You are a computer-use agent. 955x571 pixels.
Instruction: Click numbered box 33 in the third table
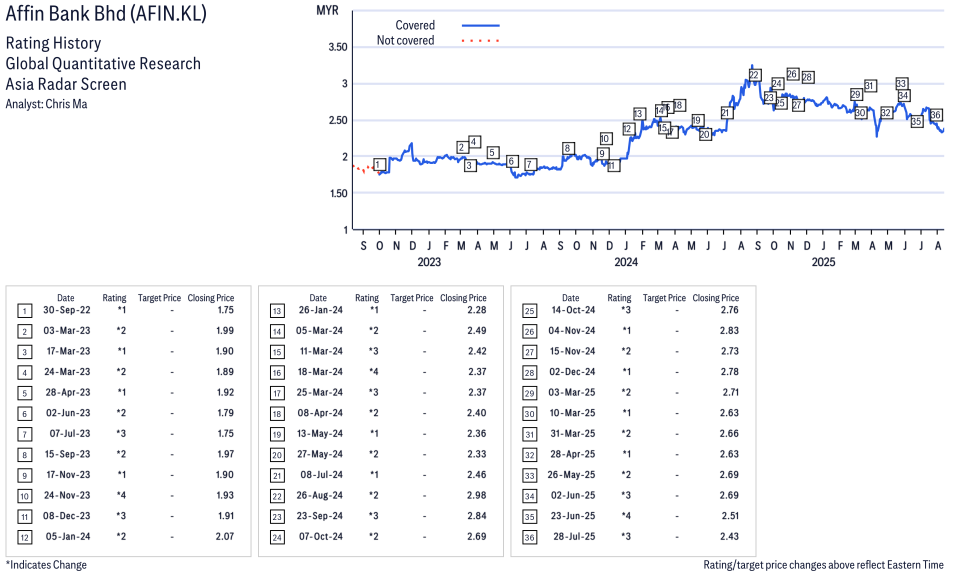click(x=530, y=475)
